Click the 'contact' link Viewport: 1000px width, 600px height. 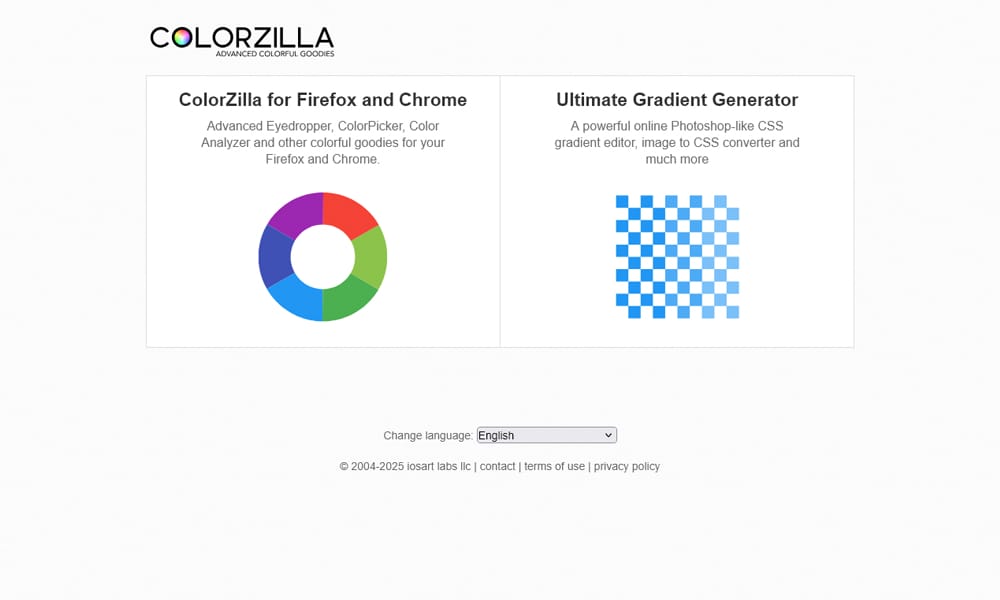tap(498, 466)
